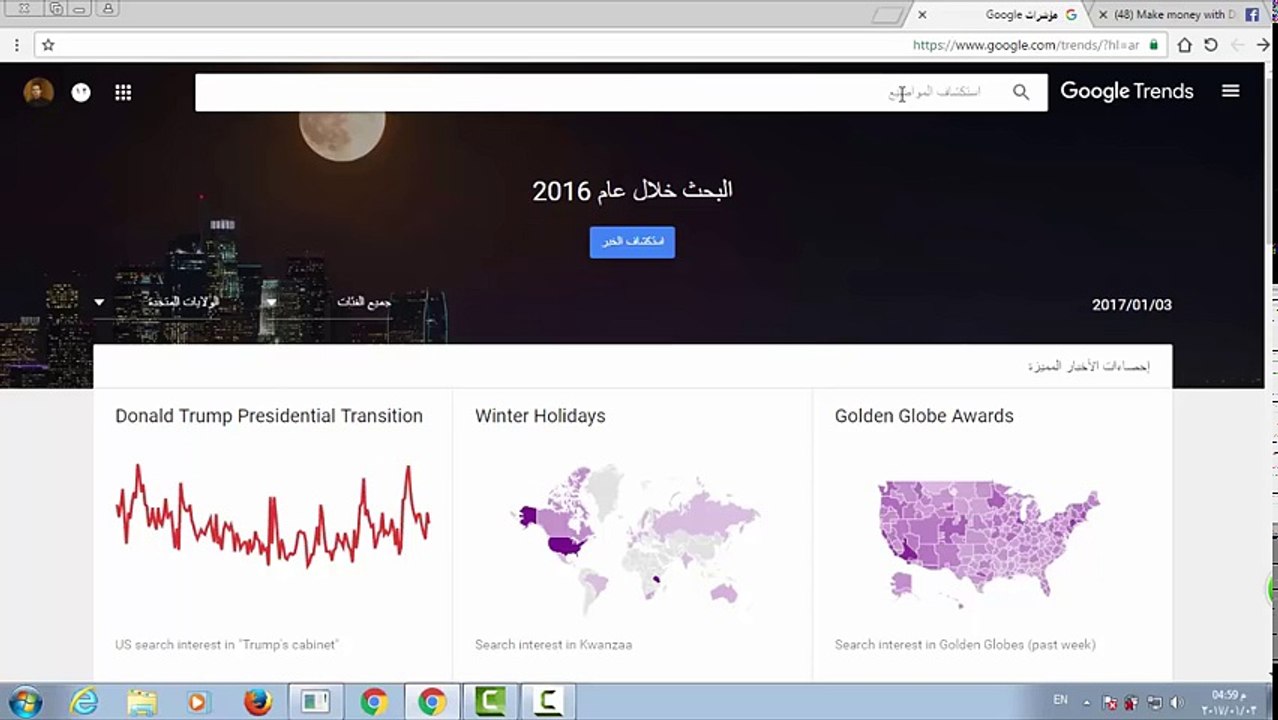Launch Internet Explorer from the taskbar
The height and width of the screenshot is (720, 1278).
tap(84, 702)
